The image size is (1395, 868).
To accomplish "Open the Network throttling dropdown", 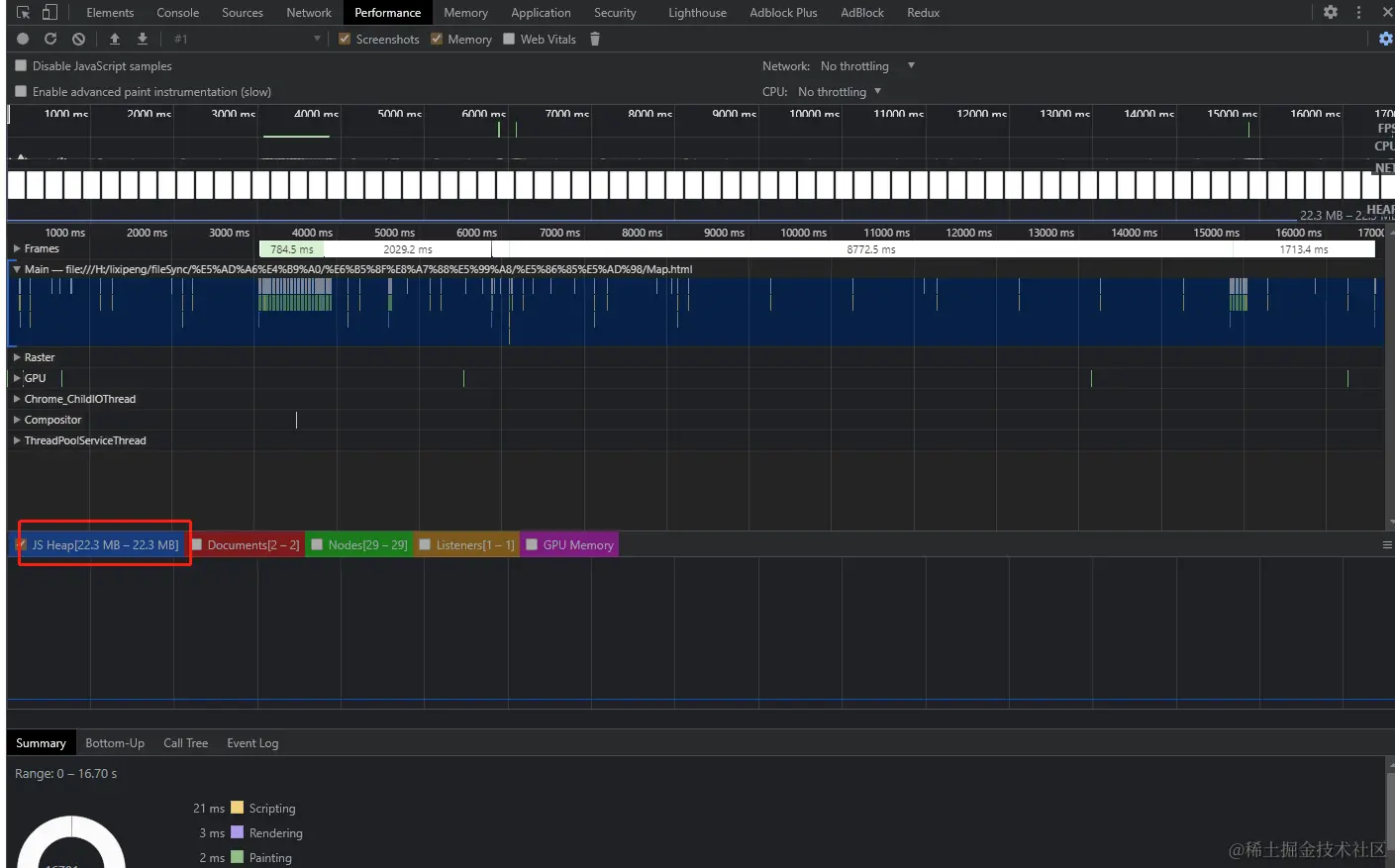I will click(x=867, y=66).
